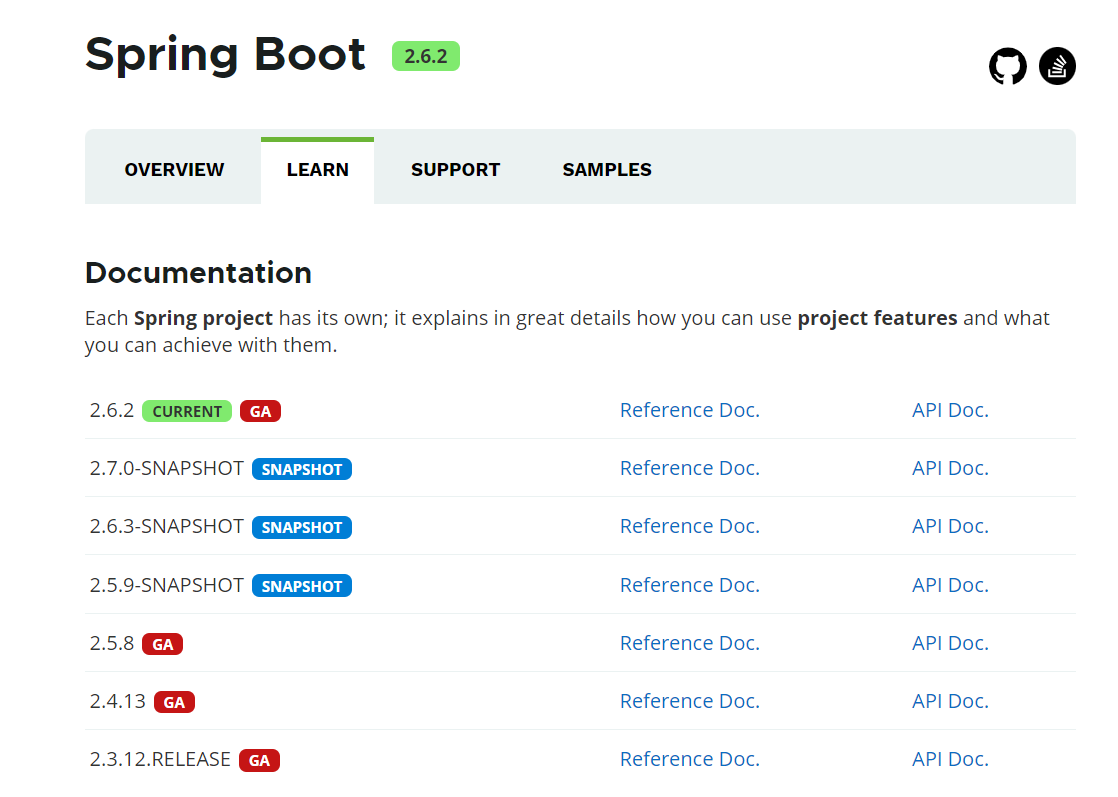Open the Support tab
This screenshot has width=1118, height=797.
click(x=455, y=170)
